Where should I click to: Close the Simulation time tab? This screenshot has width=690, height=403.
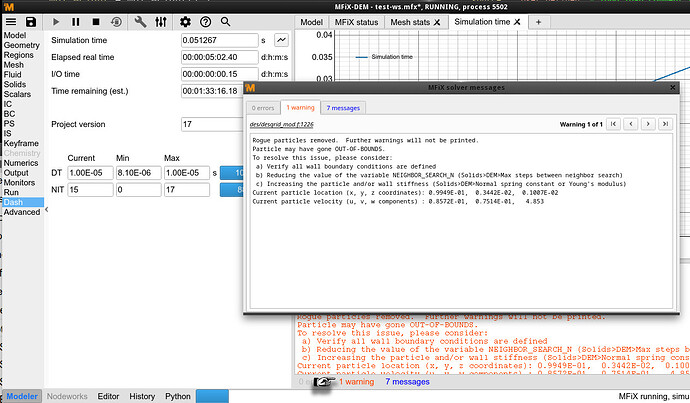click(517, 22)
